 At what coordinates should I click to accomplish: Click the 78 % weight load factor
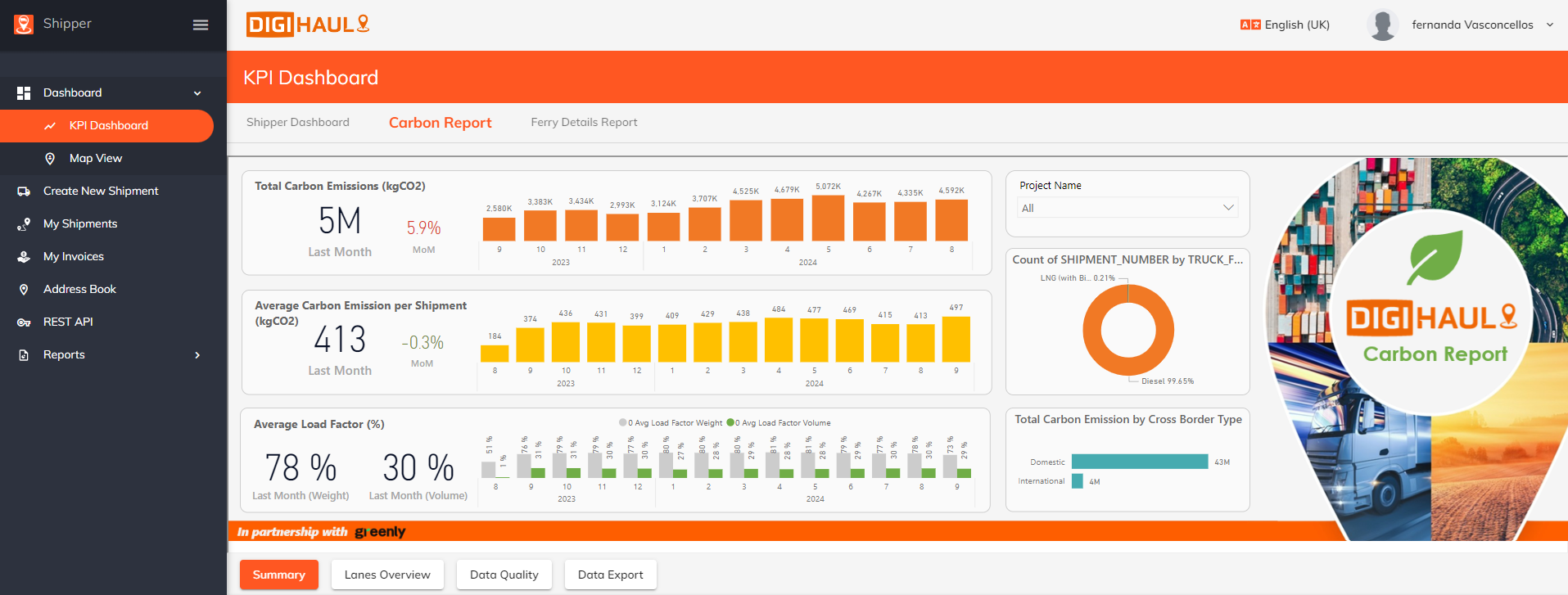[300, 468]
